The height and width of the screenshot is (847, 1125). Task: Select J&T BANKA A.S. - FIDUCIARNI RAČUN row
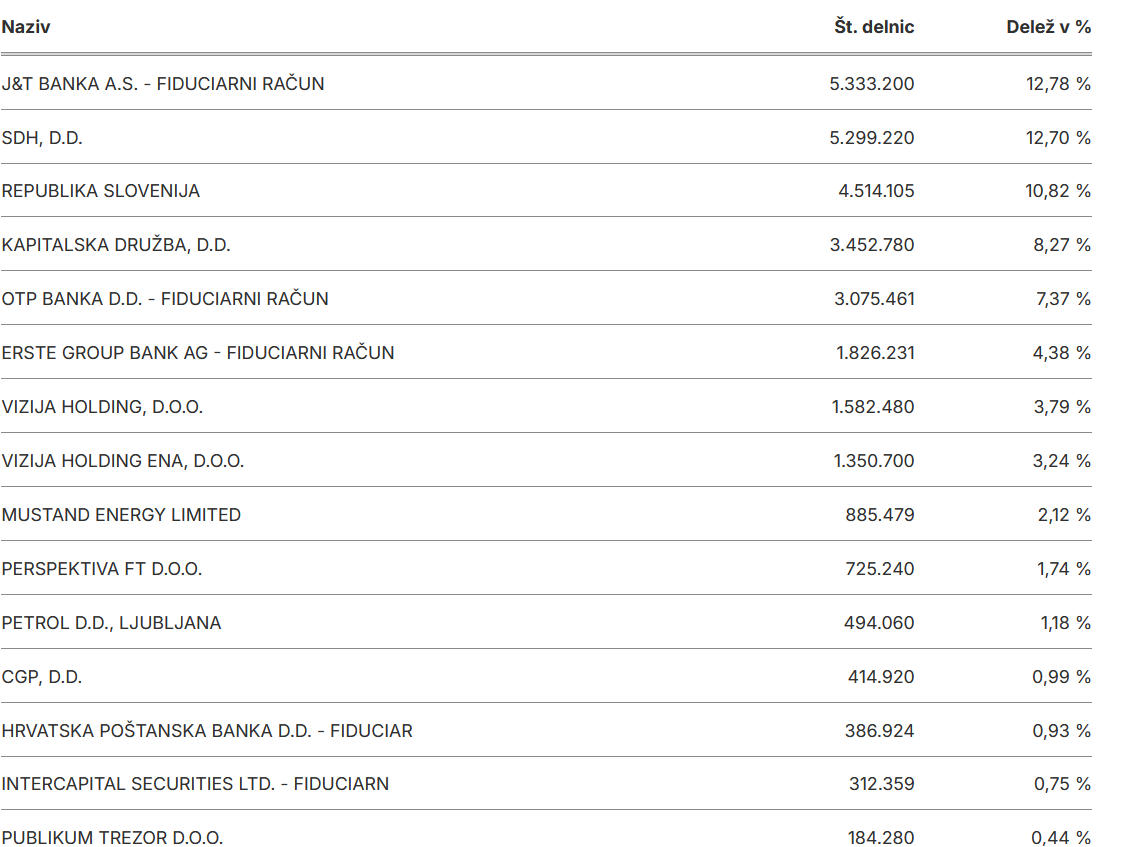pyautogui.click(x=546, y=83)
